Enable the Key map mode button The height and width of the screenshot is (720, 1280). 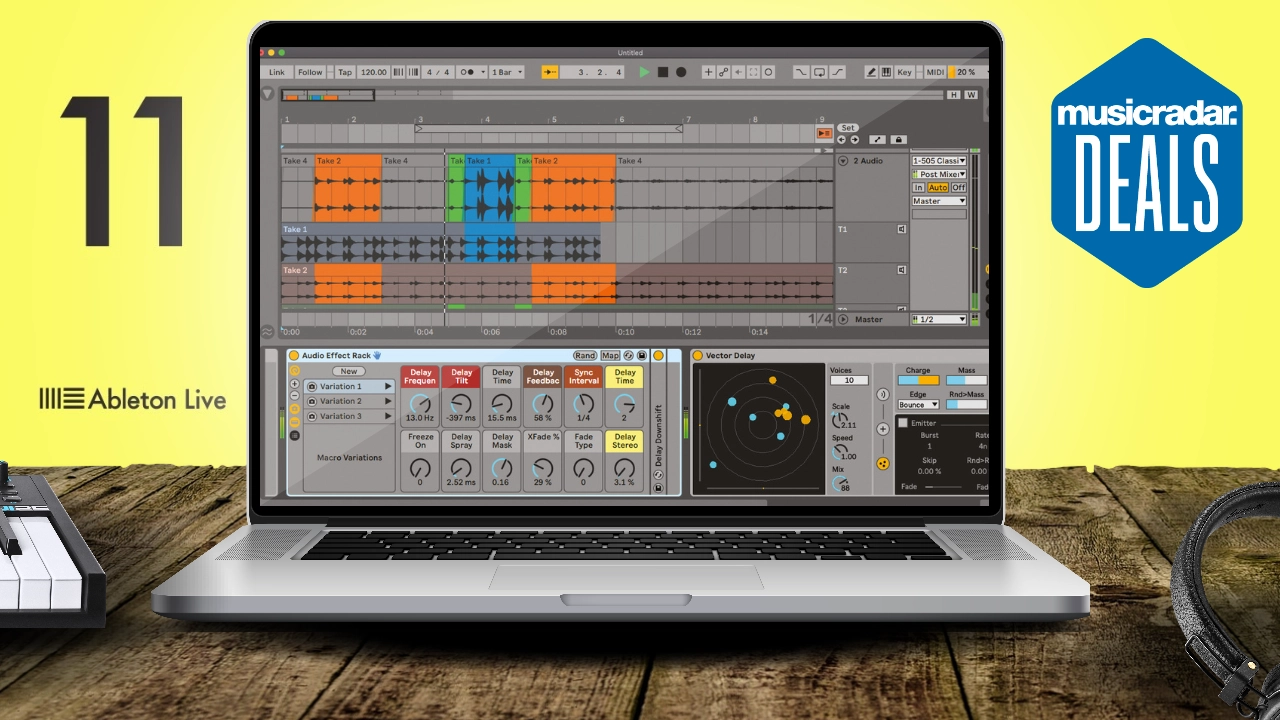905,72
